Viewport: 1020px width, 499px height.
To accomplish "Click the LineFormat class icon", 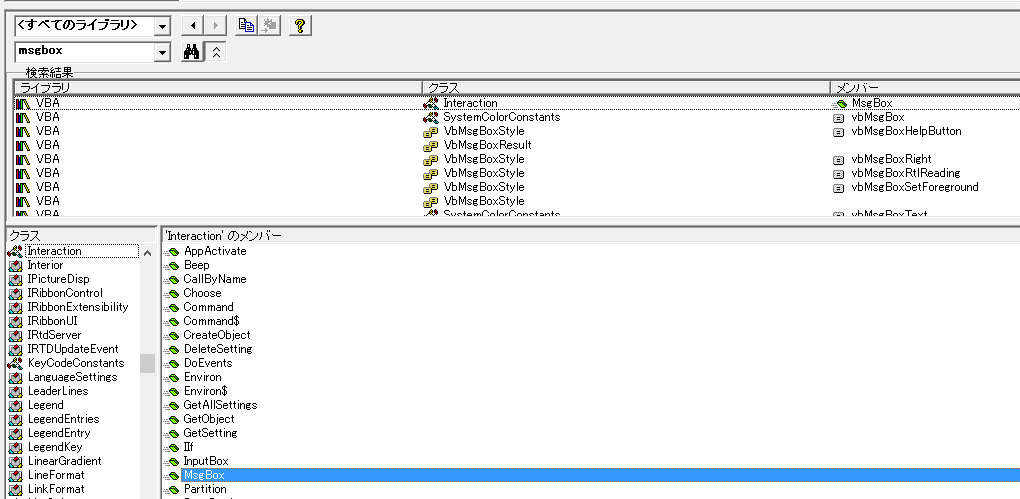I will [x=15, y=475].
